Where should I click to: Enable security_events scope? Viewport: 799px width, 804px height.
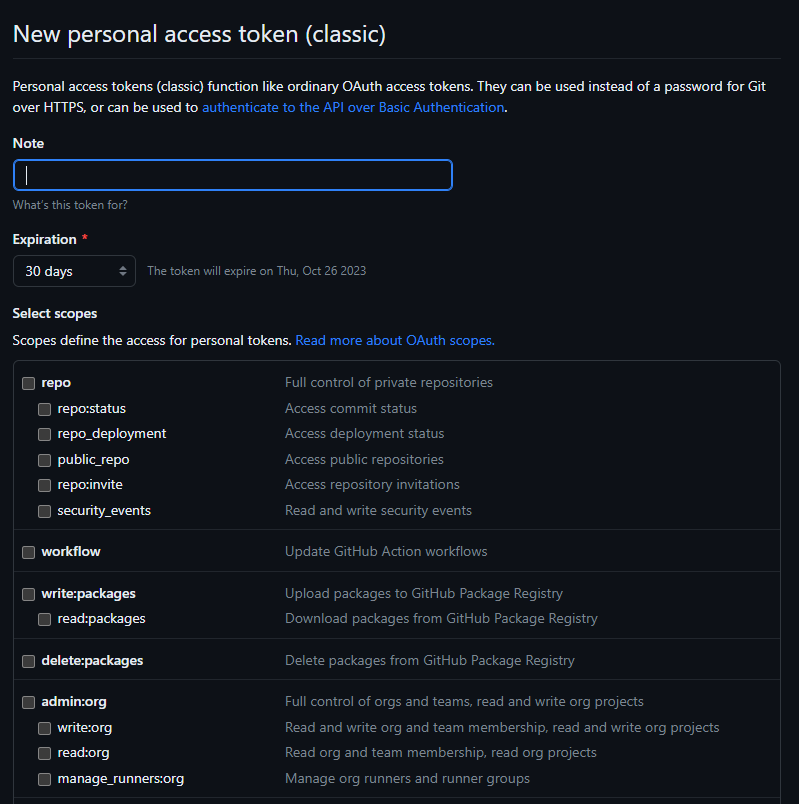45,511
